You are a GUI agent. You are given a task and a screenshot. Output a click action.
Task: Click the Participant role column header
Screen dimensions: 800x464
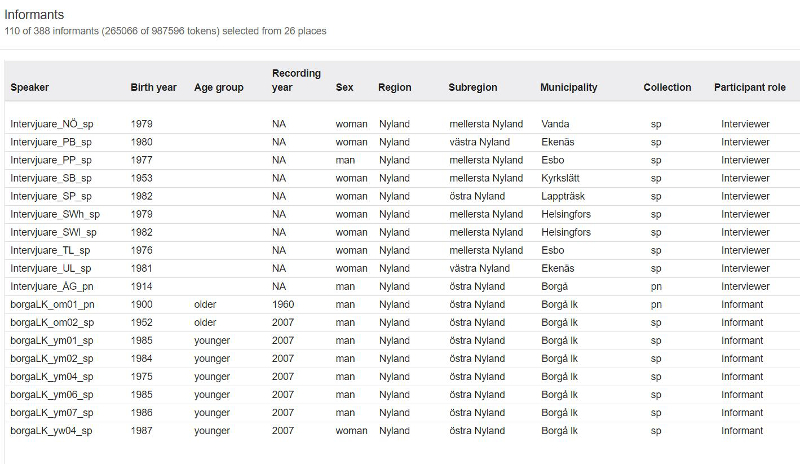(x=749, y=88)
